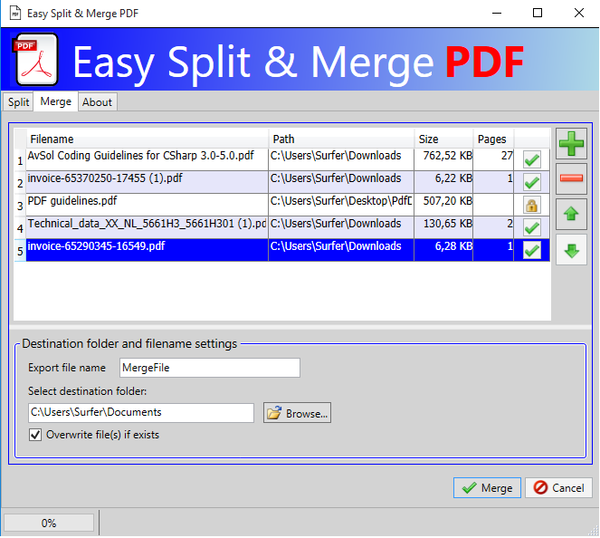Screen dimensions: 600x538
Task: Click the Size column header
Action: pos(444,139)
